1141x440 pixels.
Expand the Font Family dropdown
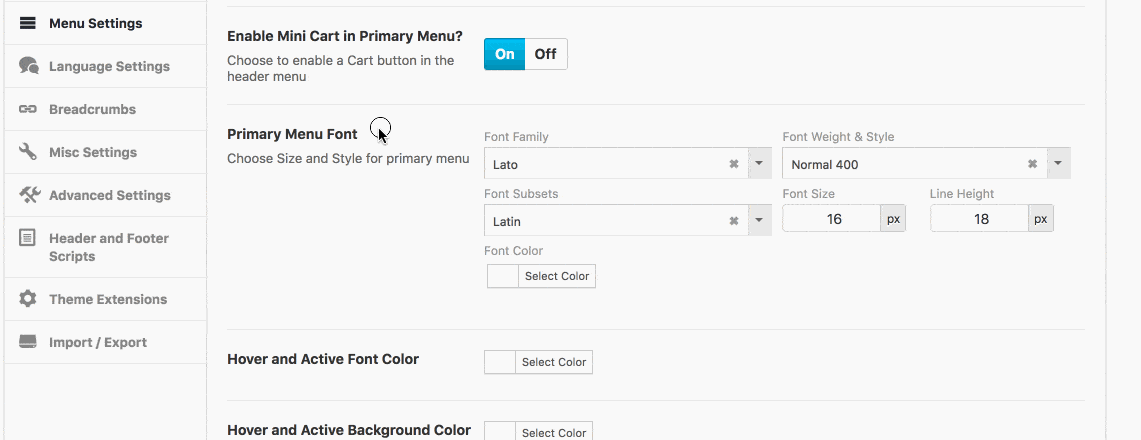click(759, 164)
